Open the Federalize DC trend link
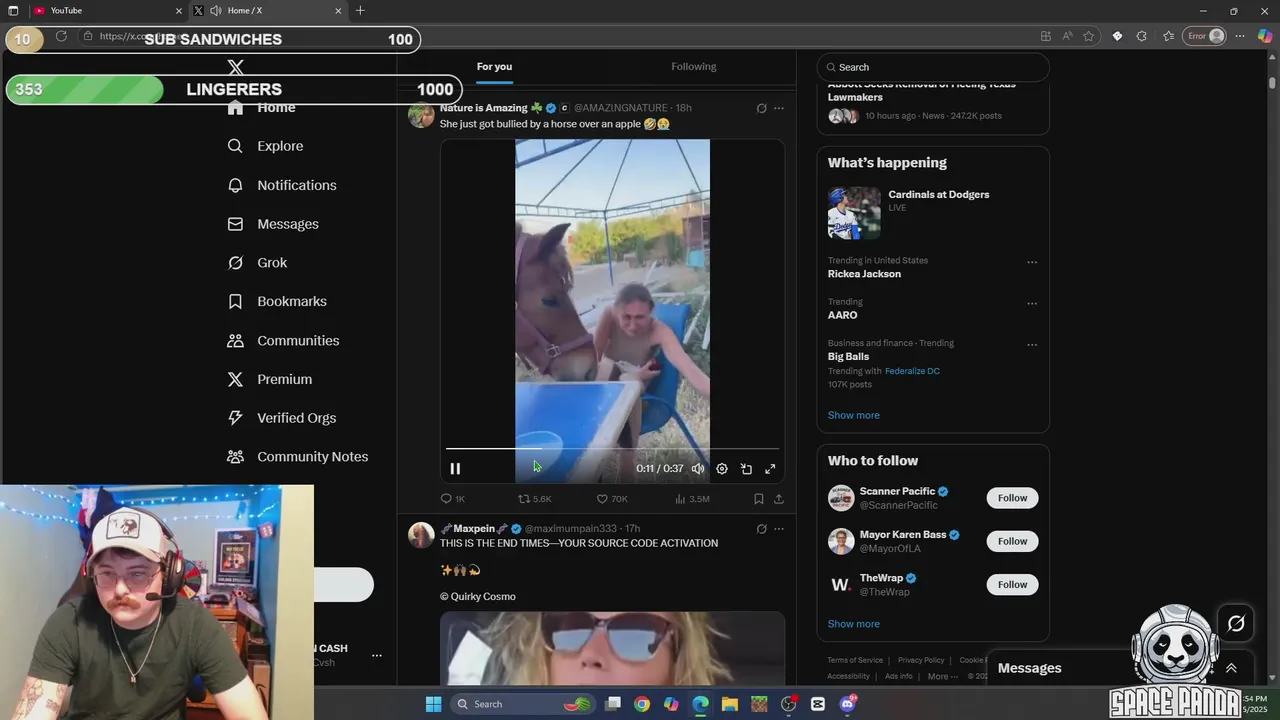This screenshot has height=720, width=1280. 912,371
